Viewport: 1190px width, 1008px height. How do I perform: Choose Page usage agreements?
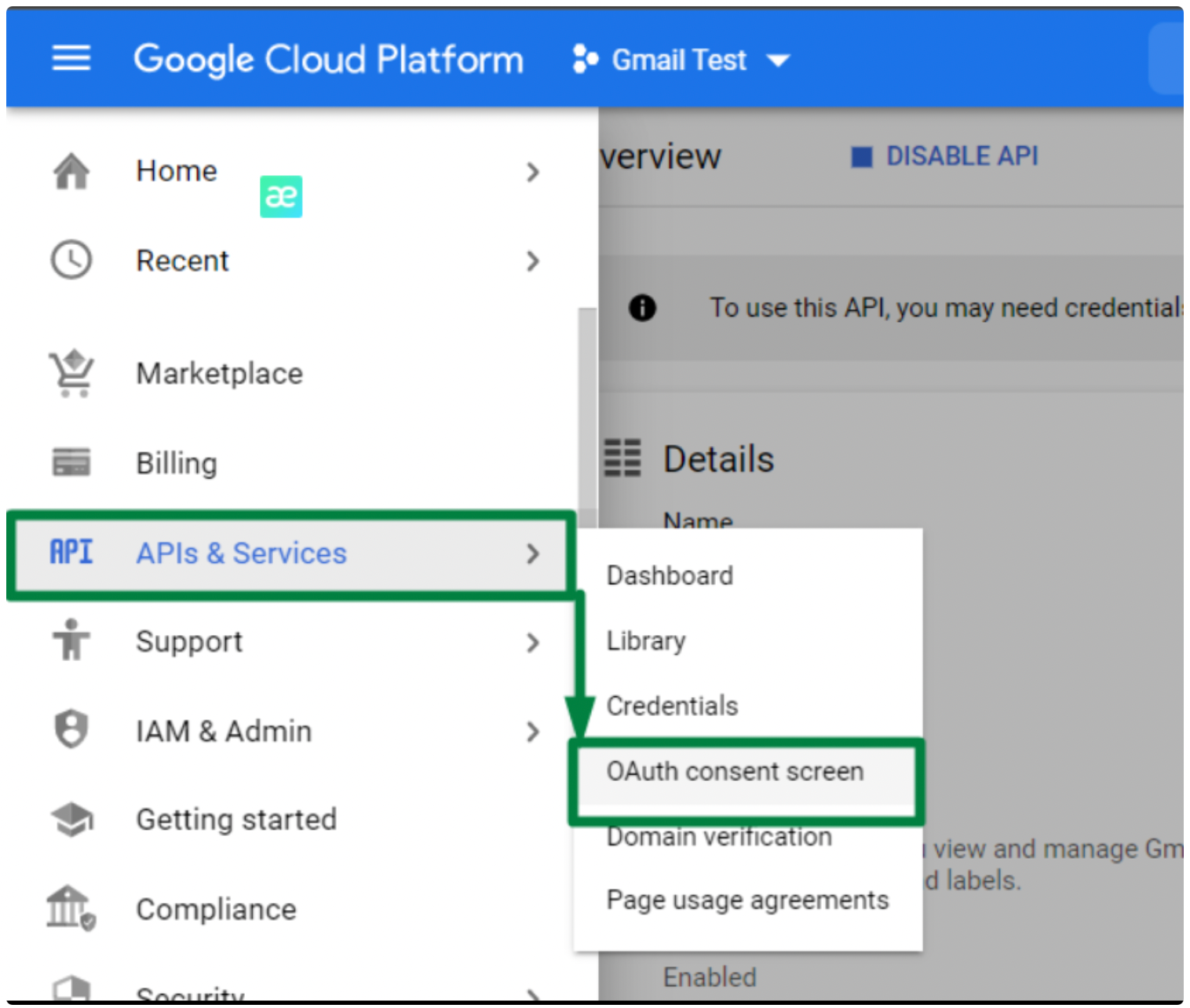point(748,900)
